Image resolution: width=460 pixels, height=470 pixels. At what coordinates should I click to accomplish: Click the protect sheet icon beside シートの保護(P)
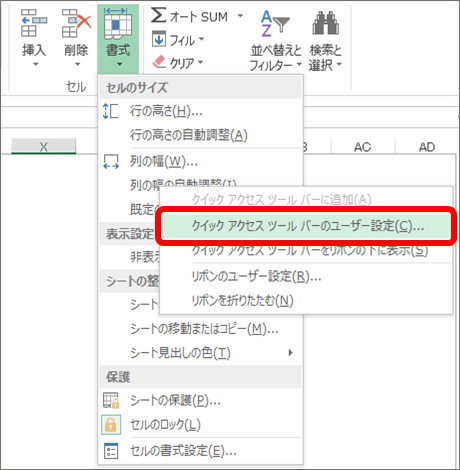pyautogui.click(x=111, y=400)
